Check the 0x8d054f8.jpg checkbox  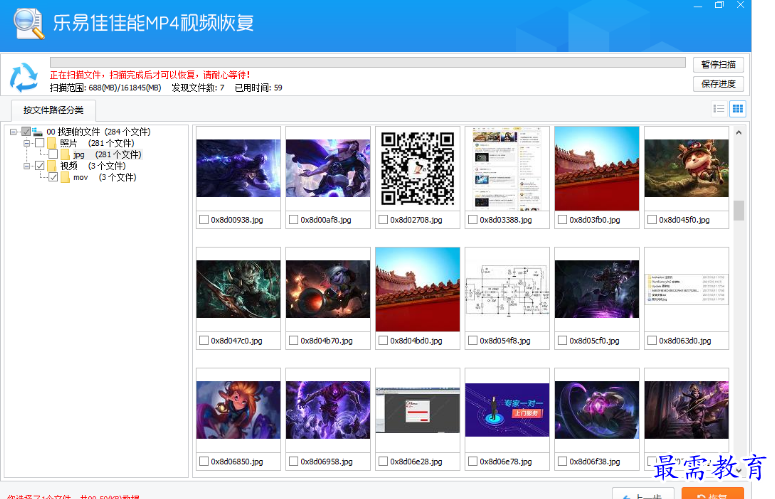473,341
